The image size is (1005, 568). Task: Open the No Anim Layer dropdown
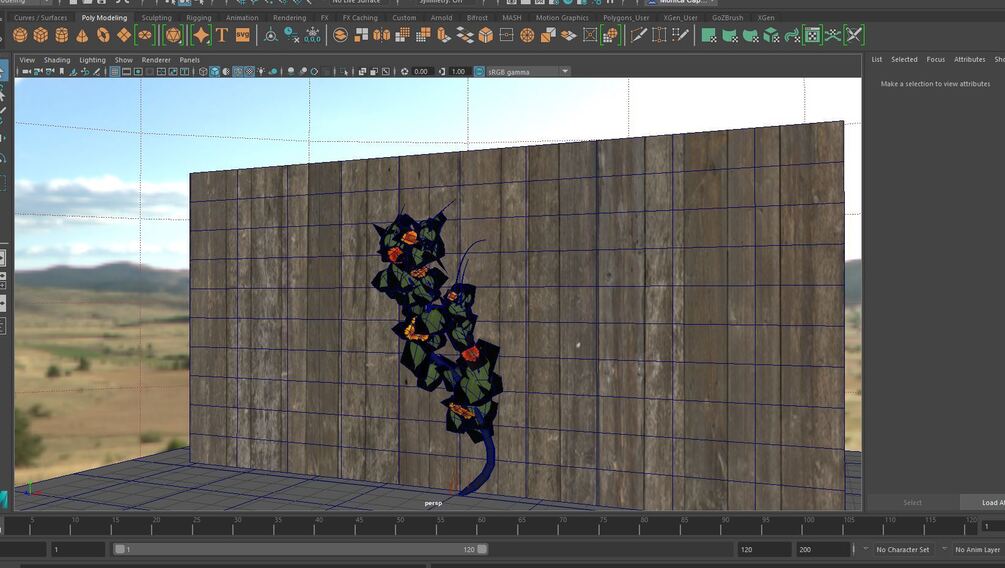pyautogui.click(x=977, y=549)
